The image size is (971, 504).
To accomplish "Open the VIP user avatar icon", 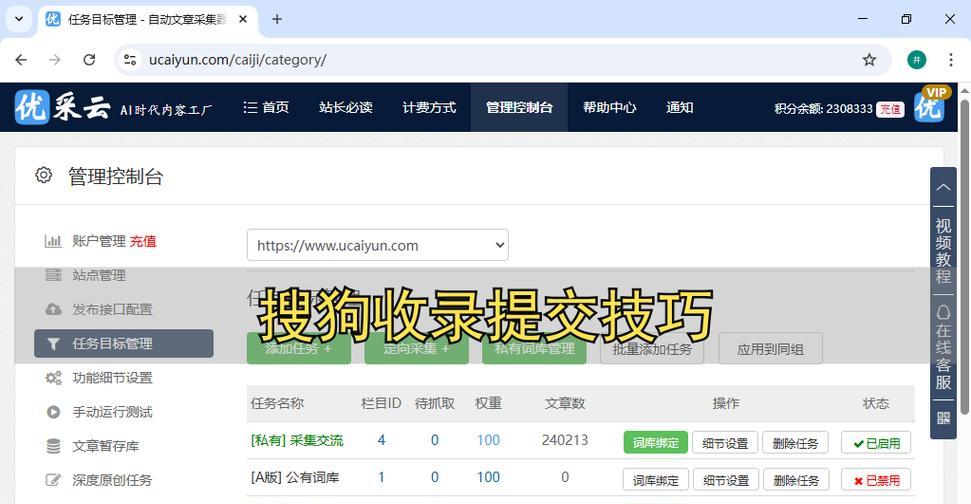I will 930,105.
